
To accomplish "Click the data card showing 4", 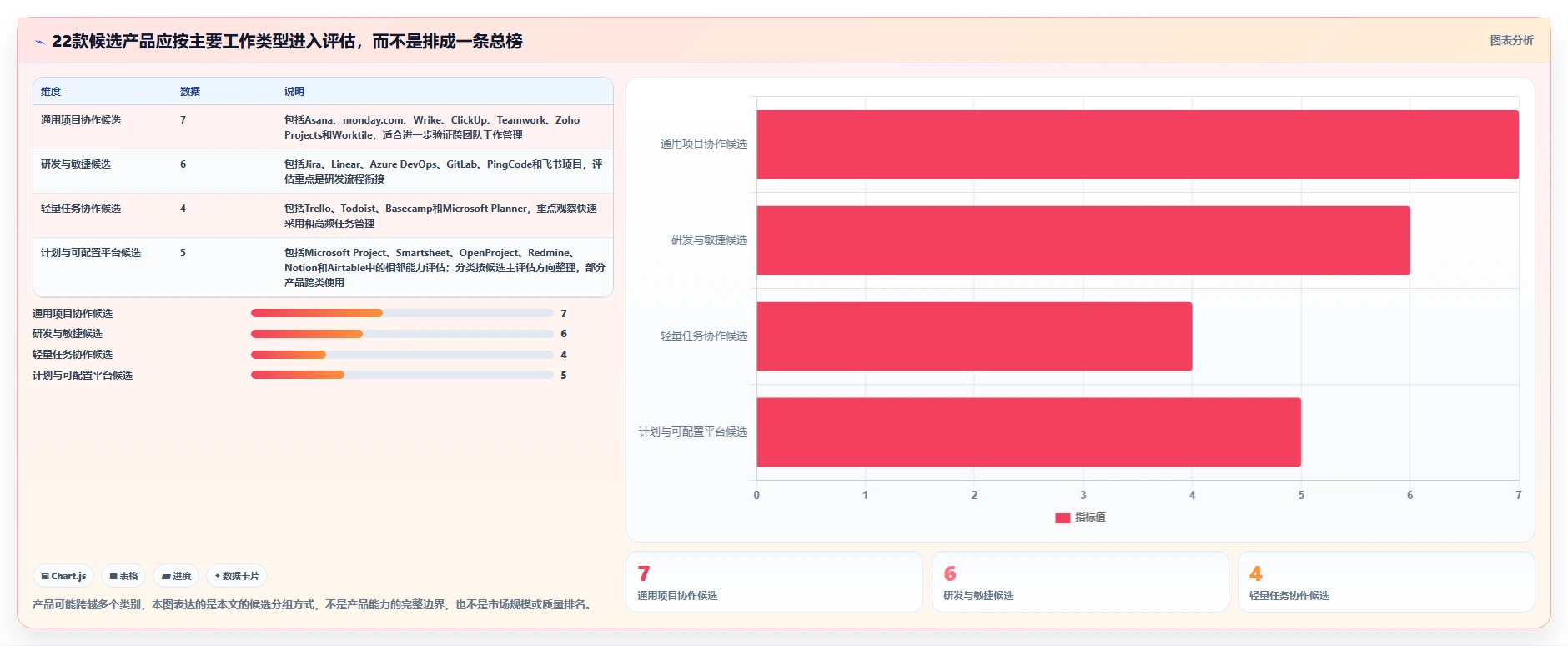I will 1386,582.
